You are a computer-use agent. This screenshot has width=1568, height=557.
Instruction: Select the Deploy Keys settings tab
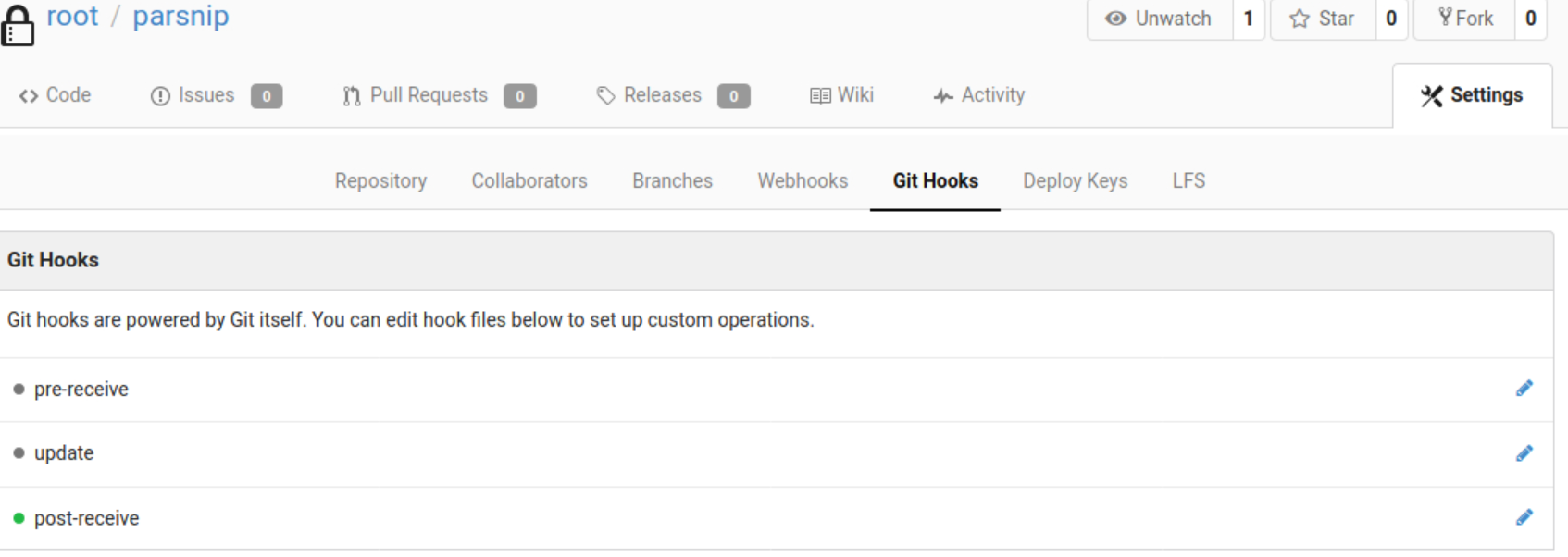pyautogui.click(x=1075, y=181)
